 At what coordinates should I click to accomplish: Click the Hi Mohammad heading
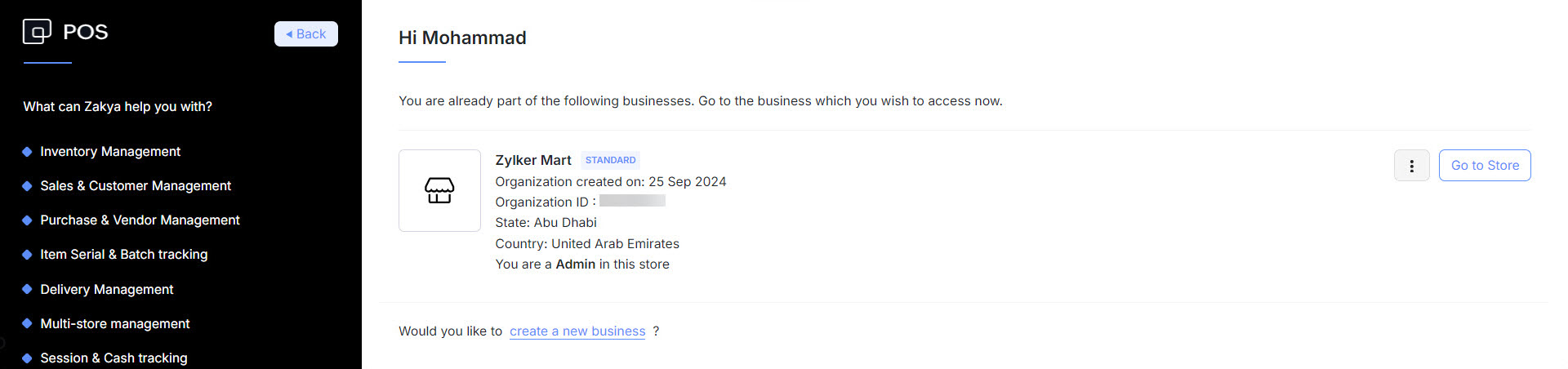tap(462, 38)
